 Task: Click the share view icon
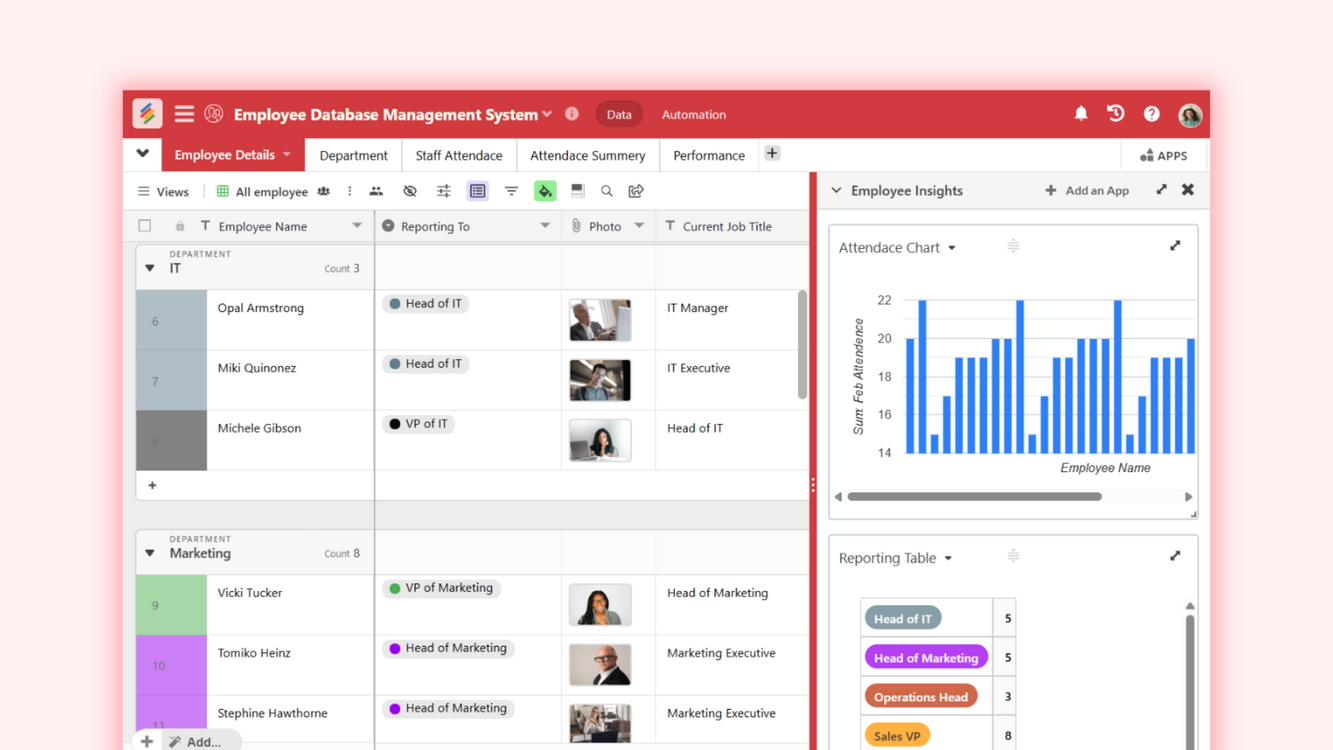point(636,191)
